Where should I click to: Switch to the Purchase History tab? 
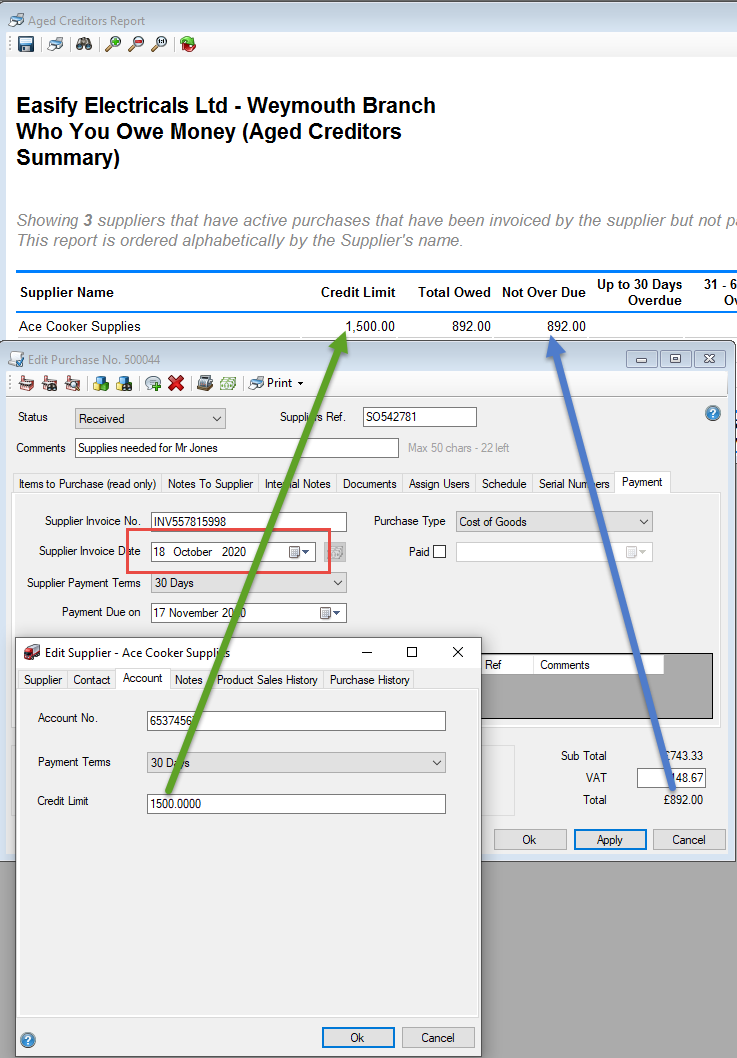[x=369, y=680]
